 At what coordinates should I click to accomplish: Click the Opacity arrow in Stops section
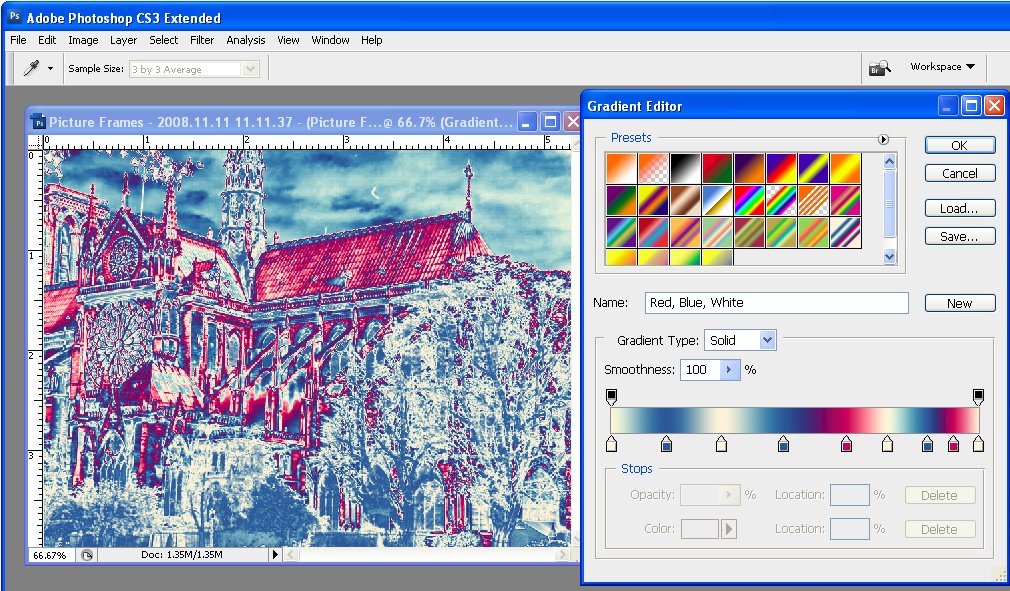729,494
